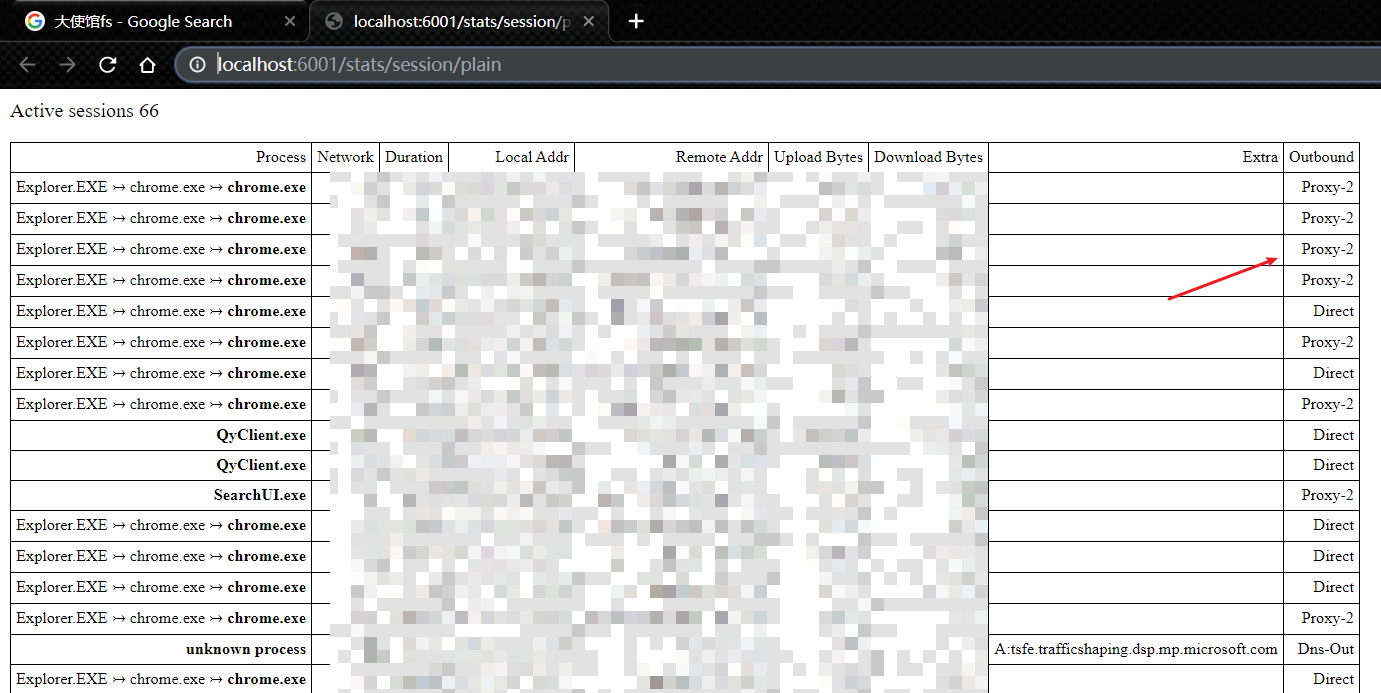Click the site information icon in address bar
Image resolution: width=1381 pixels, height=693 pixels.
(x=197, y=65)
